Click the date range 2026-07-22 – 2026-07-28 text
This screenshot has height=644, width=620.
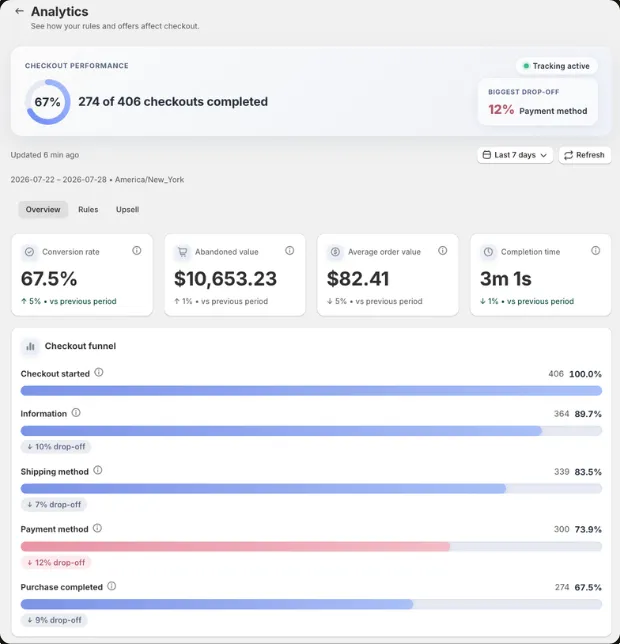tap(58, 179)
